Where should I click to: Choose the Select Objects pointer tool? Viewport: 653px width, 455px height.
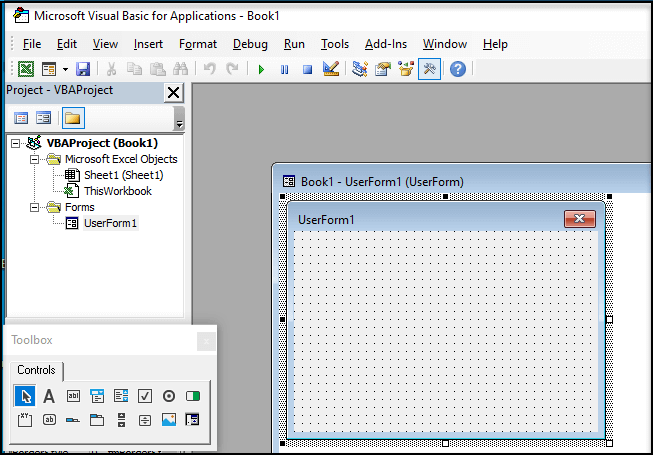point(25,396)
